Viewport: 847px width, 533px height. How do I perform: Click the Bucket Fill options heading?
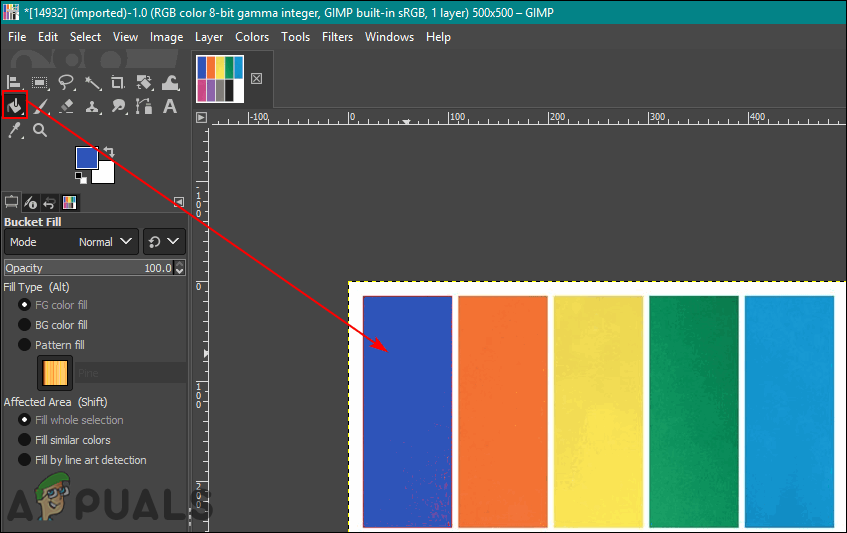click(32, 222)
